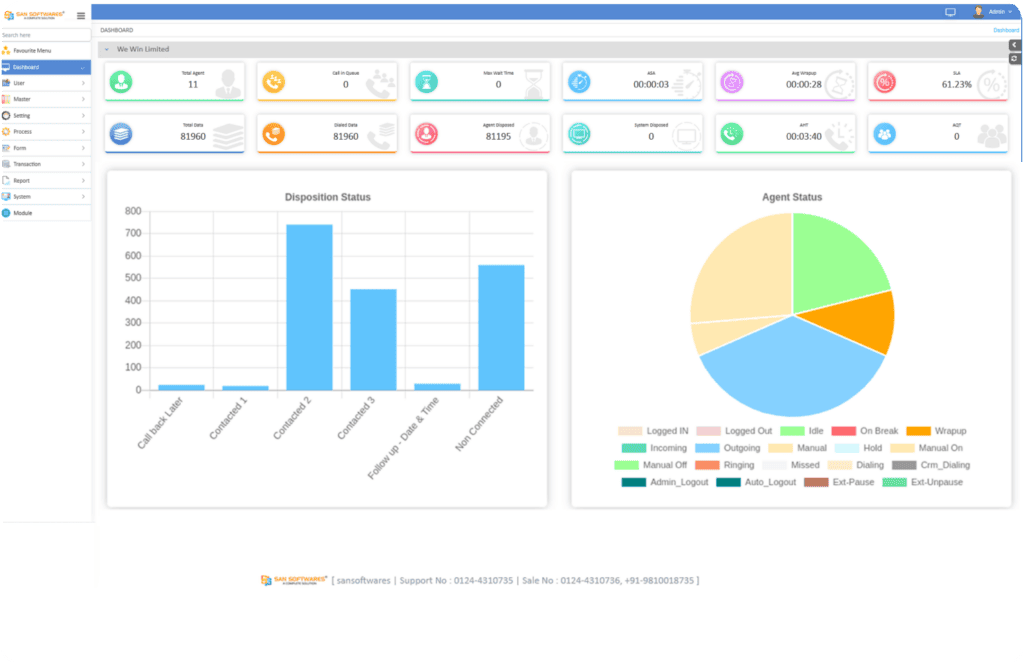Toggle the Ext-Pause legend swatch
1024x663 pixels.
pyautogui.click(x=816, y=482)
